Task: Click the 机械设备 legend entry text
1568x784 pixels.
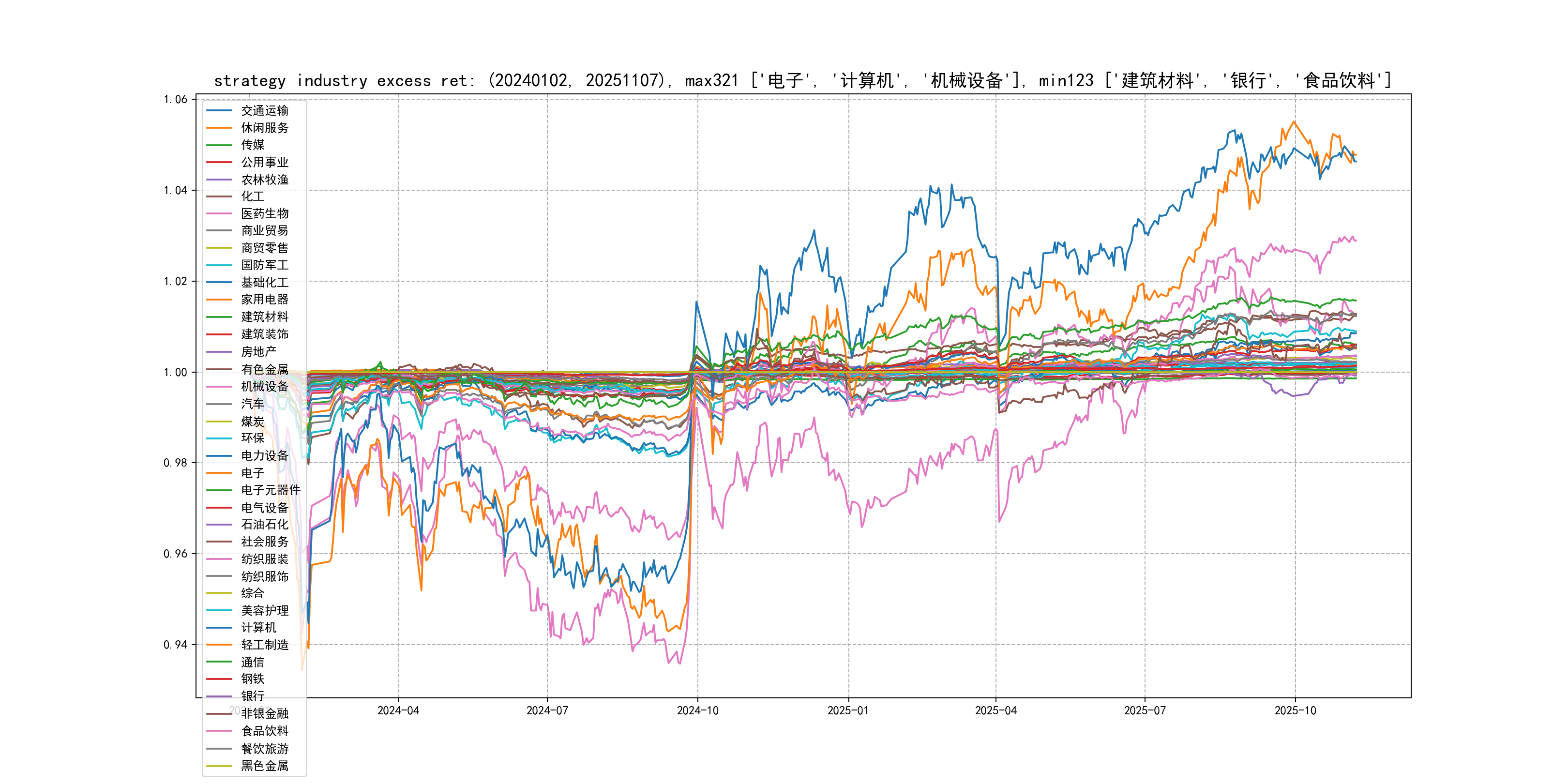Action: tap(264, 387)
